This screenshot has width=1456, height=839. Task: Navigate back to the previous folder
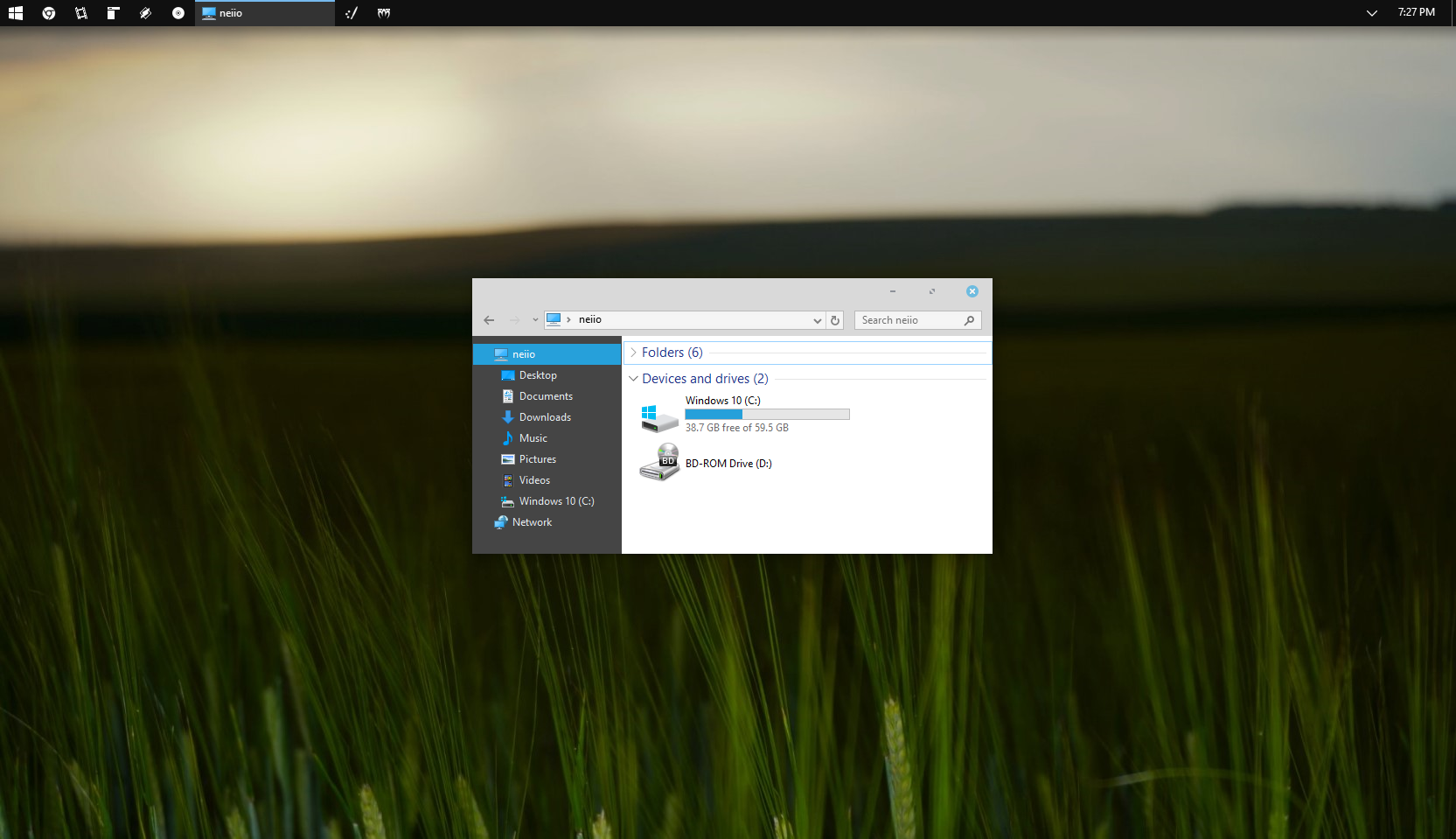[489, 319]
